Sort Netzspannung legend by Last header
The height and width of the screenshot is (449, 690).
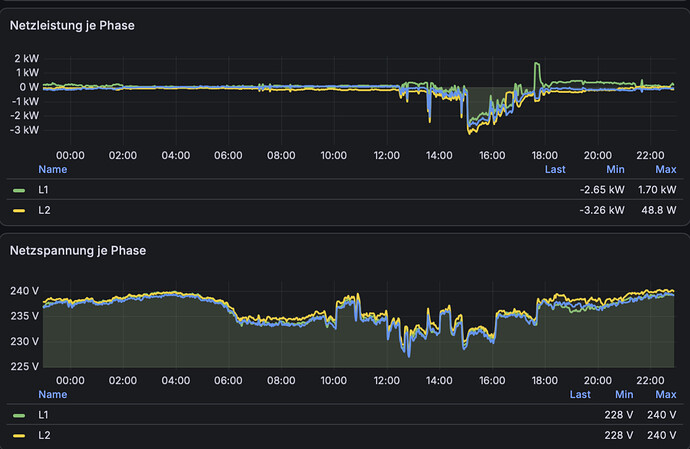click(x=580, y=394)
